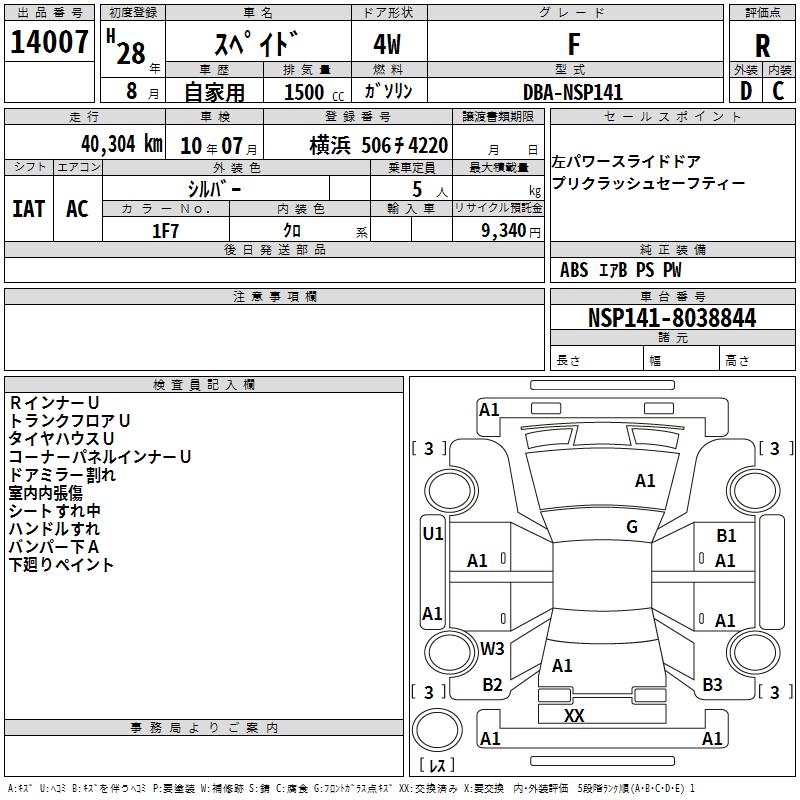Select inspector note コーナーパネルインナーU

100,457
